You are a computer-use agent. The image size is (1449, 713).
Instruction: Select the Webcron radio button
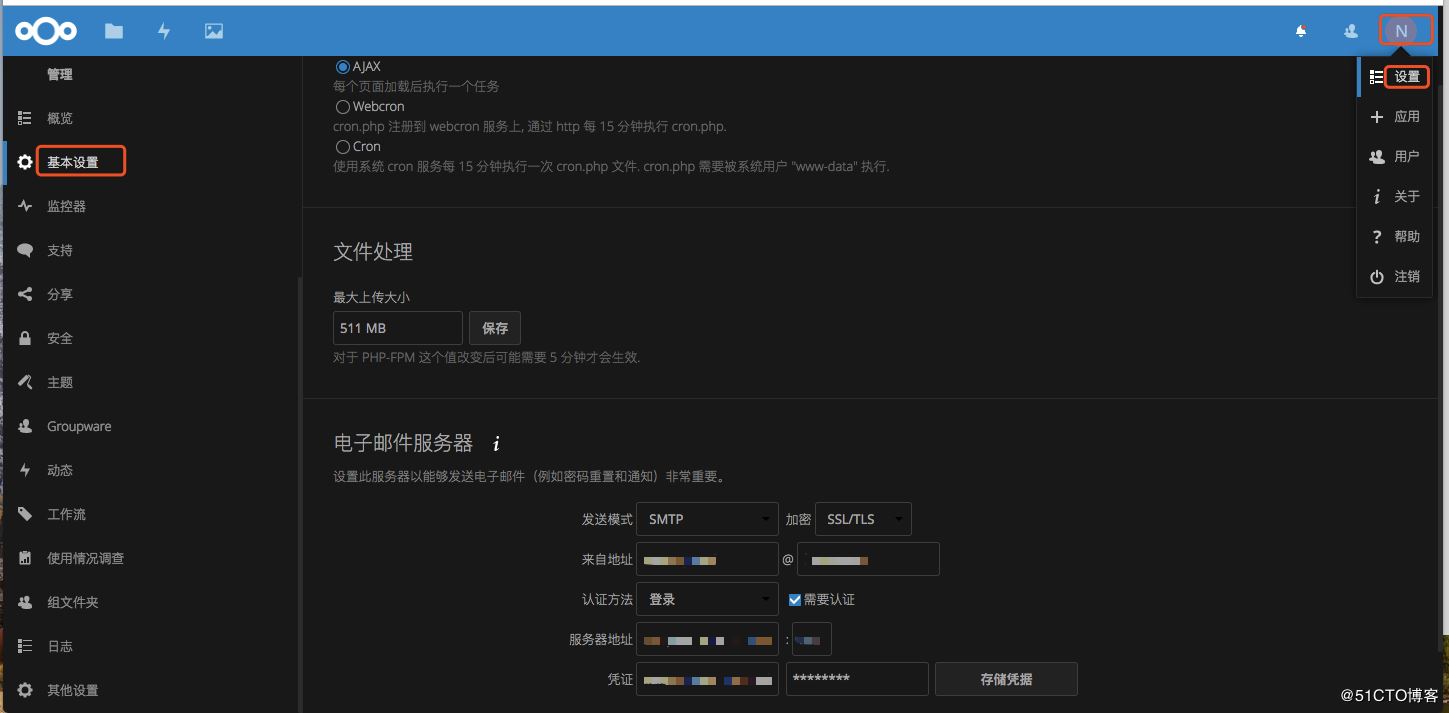[x=343, y=107]
